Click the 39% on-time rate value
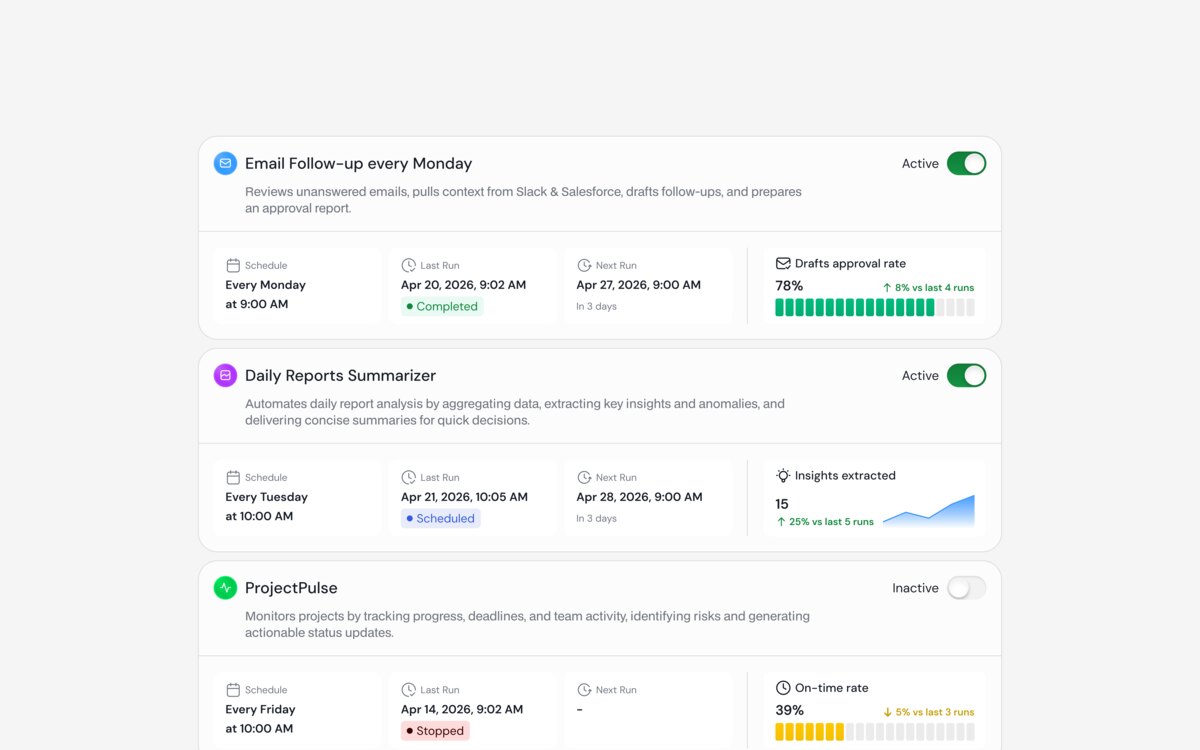The image size is (1200, 750). click(789, 711)
